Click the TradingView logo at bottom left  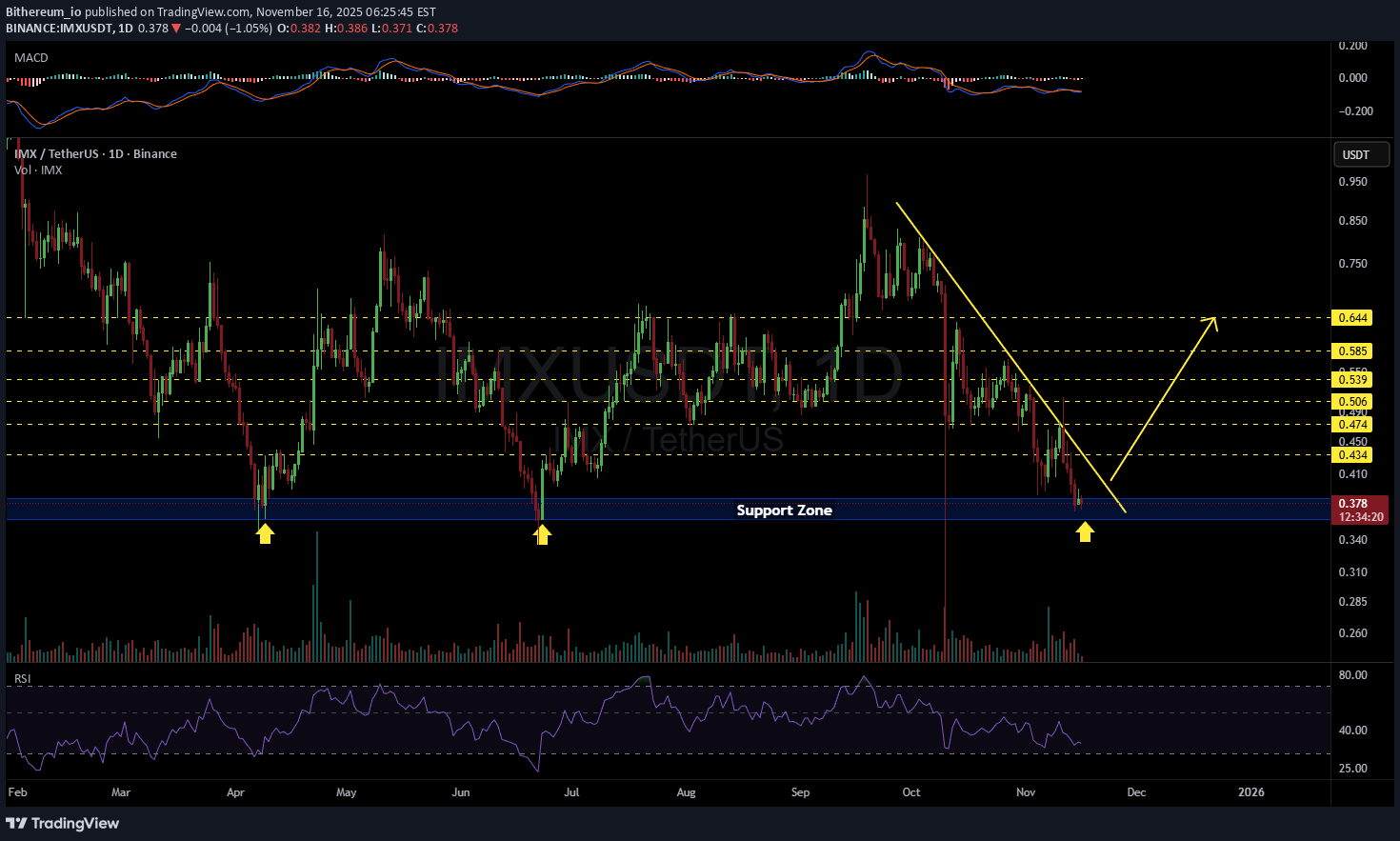[x=63, y=823]
